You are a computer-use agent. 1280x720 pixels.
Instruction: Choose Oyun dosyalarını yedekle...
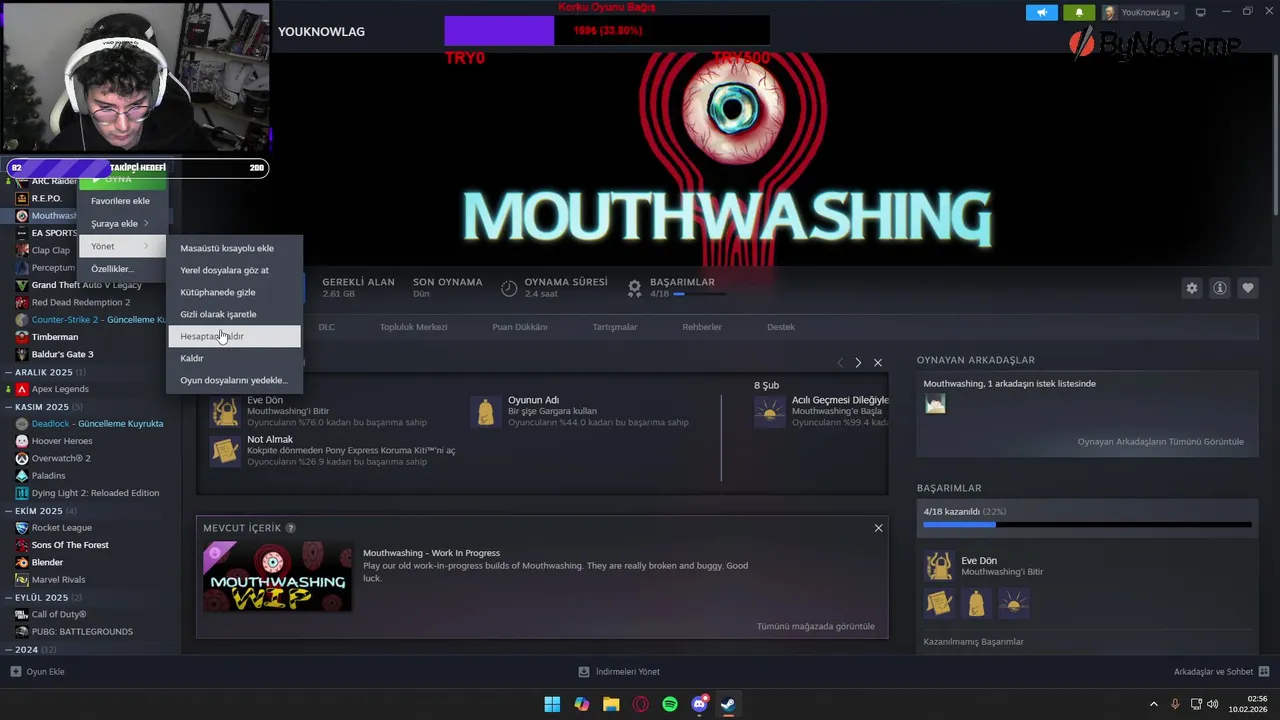pyautogui.click(x=234, y=380)
